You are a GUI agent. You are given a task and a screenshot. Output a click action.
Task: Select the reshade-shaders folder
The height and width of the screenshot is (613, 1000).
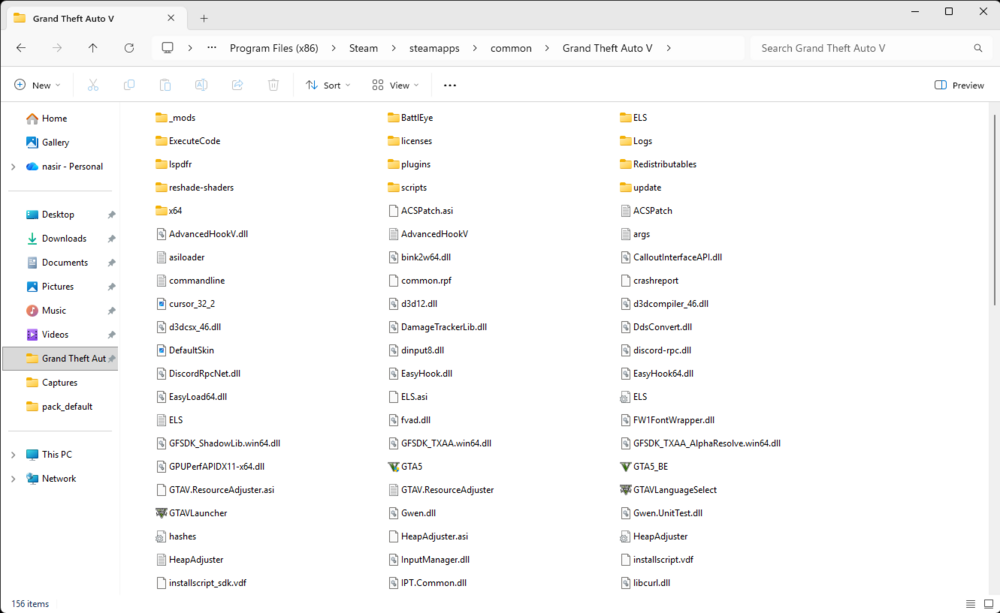[195, 188]
